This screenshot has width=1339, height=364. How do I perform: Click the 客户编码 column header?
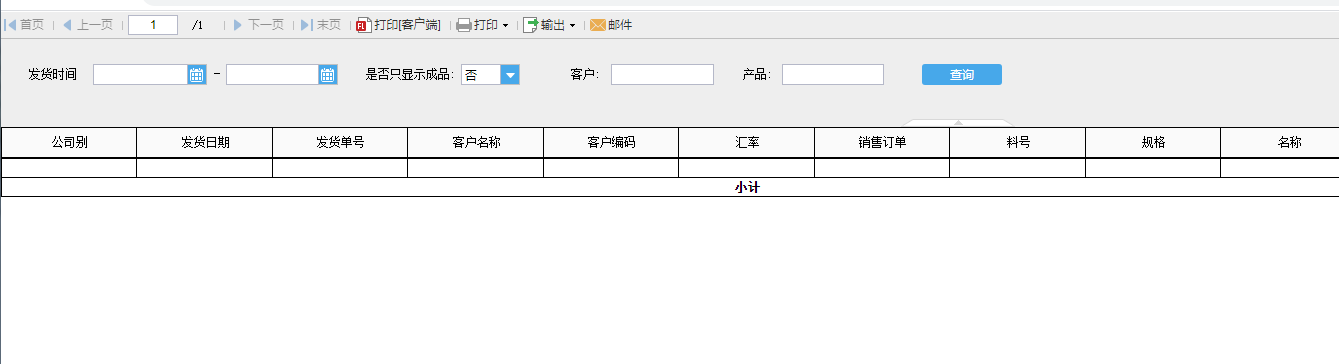611,142
